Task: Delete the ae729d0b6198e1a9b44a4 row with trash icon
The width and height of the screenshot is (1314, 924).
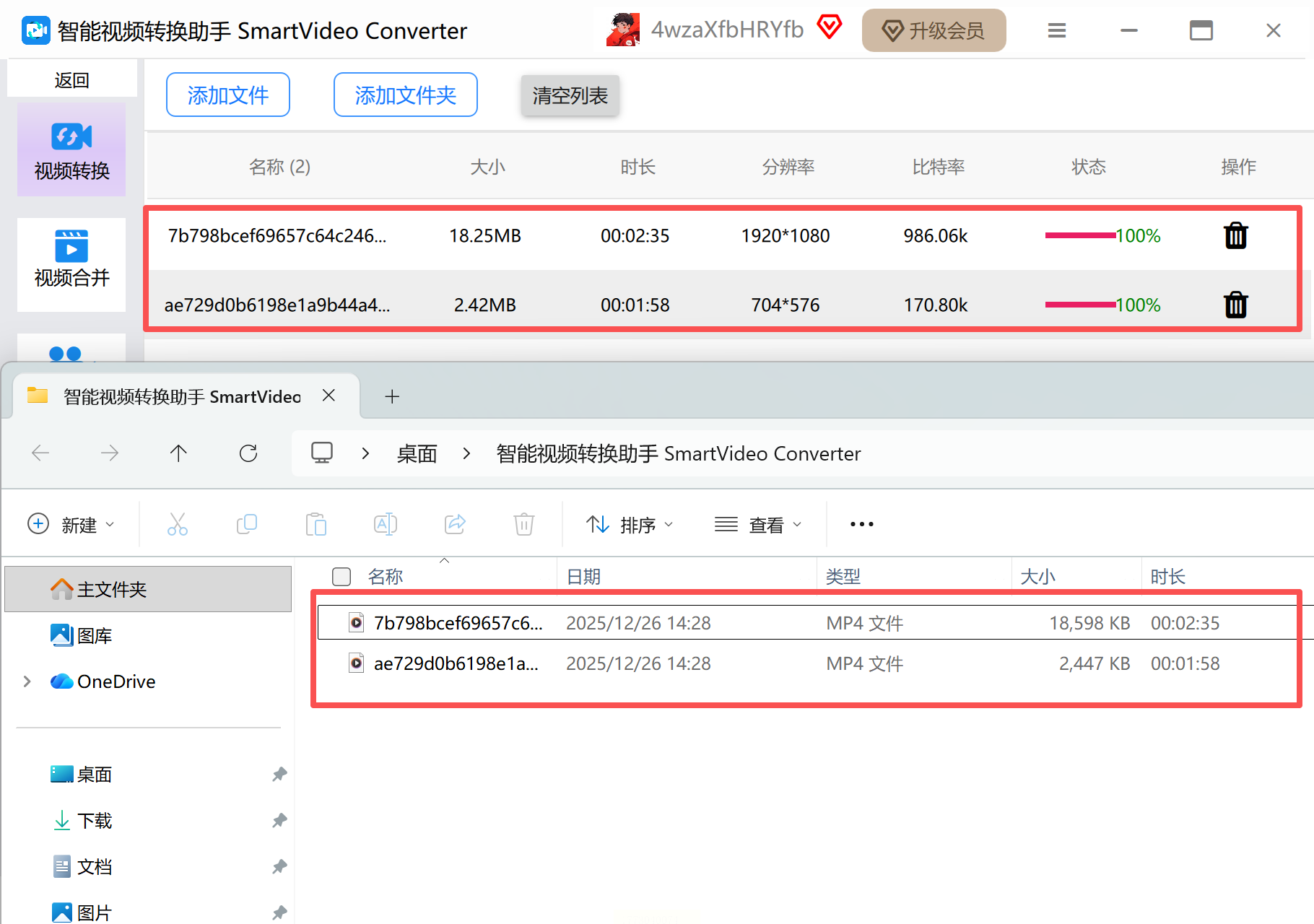Action: (1236, 305)
